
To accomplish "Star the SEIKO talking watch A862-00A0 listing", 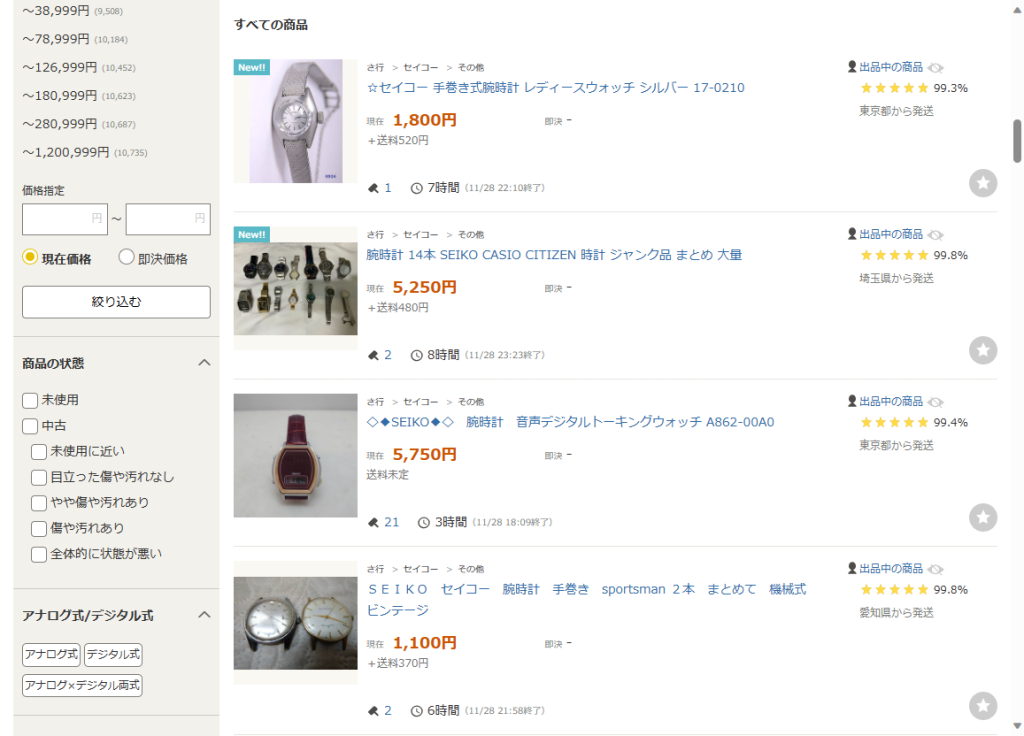I will click(x=982, y=517).
